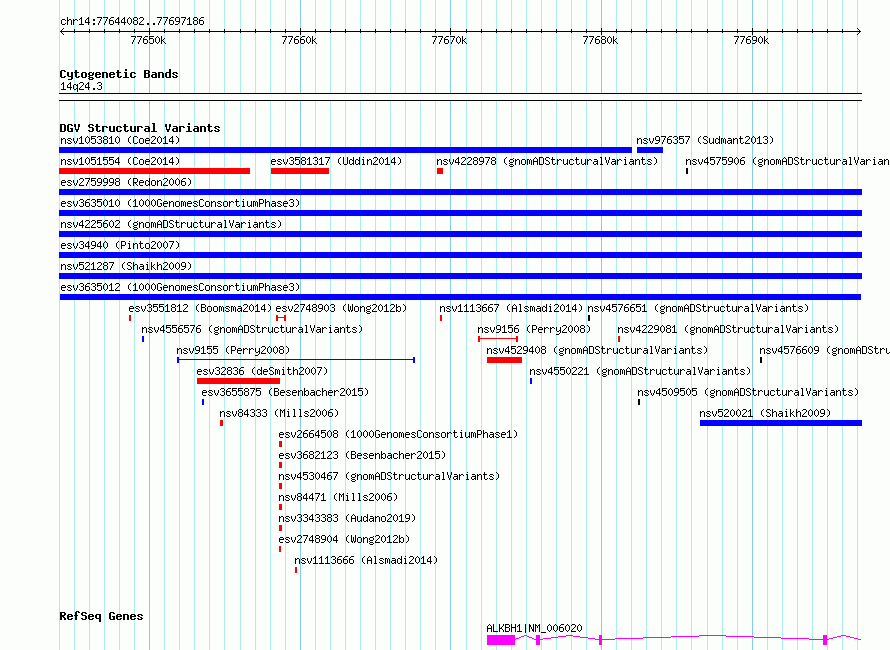Image resolution: width=890 pixels, height=650 pixels.
Task: Click the thin red line of nsv9156
Action: (x=498, y=339)
